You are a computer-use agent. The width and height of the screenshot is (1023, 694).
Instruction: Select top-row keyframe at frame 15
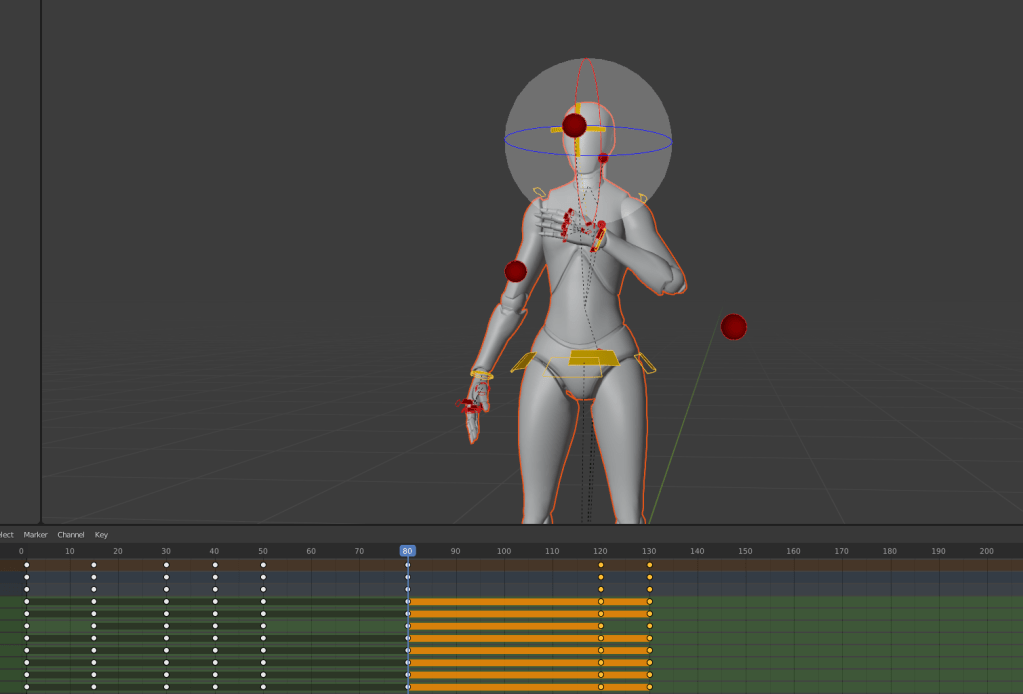[x=94, y=565]
